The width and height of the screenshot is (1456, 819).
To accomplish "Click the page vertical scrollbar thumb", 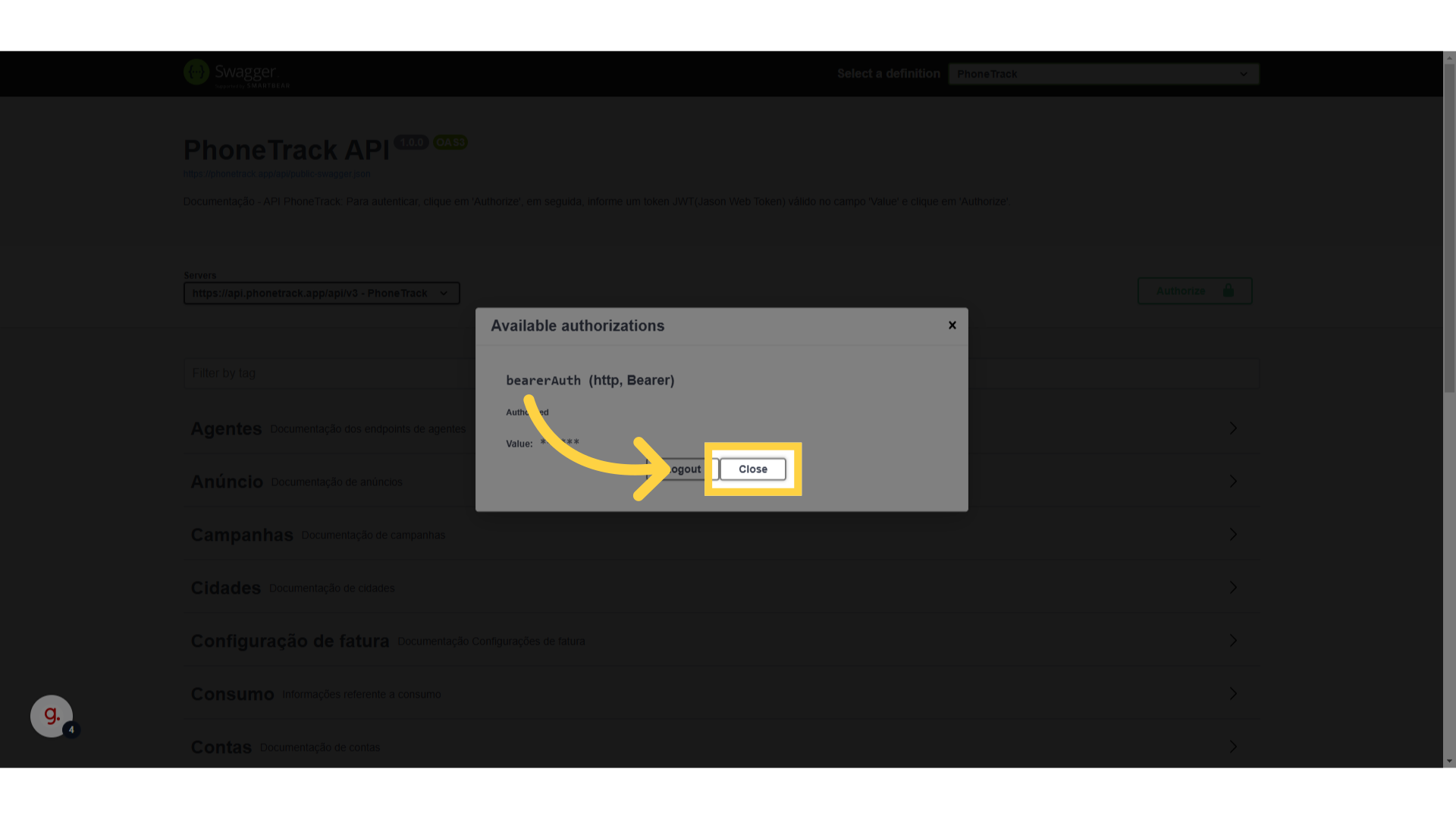I will pyautogui.click(x=1449, y=227).
